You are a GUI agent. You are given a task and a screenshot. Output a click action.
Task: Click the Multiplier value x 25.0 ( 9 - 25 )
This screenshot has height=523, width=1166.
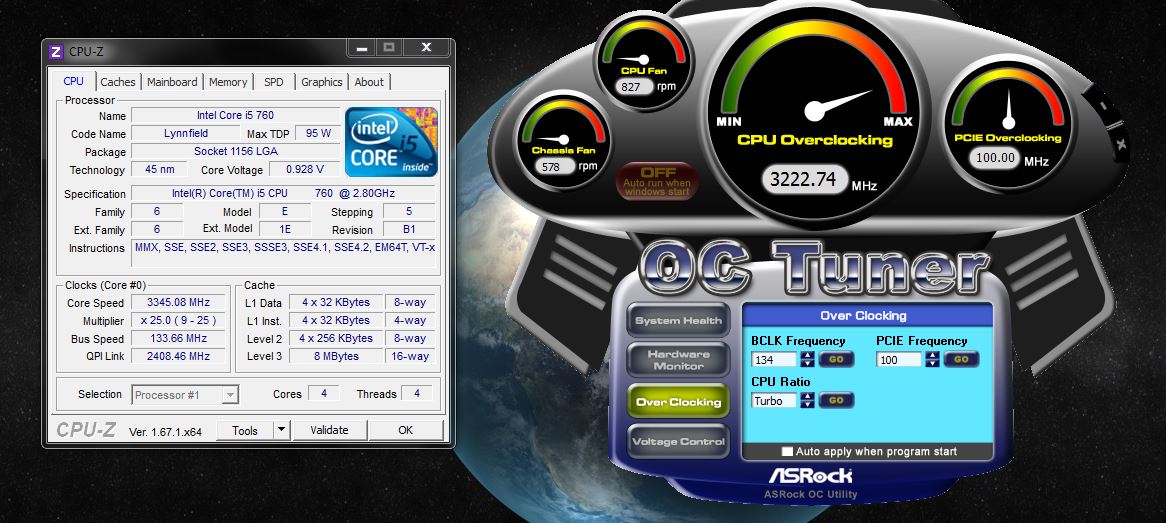(x=178, y=320)
